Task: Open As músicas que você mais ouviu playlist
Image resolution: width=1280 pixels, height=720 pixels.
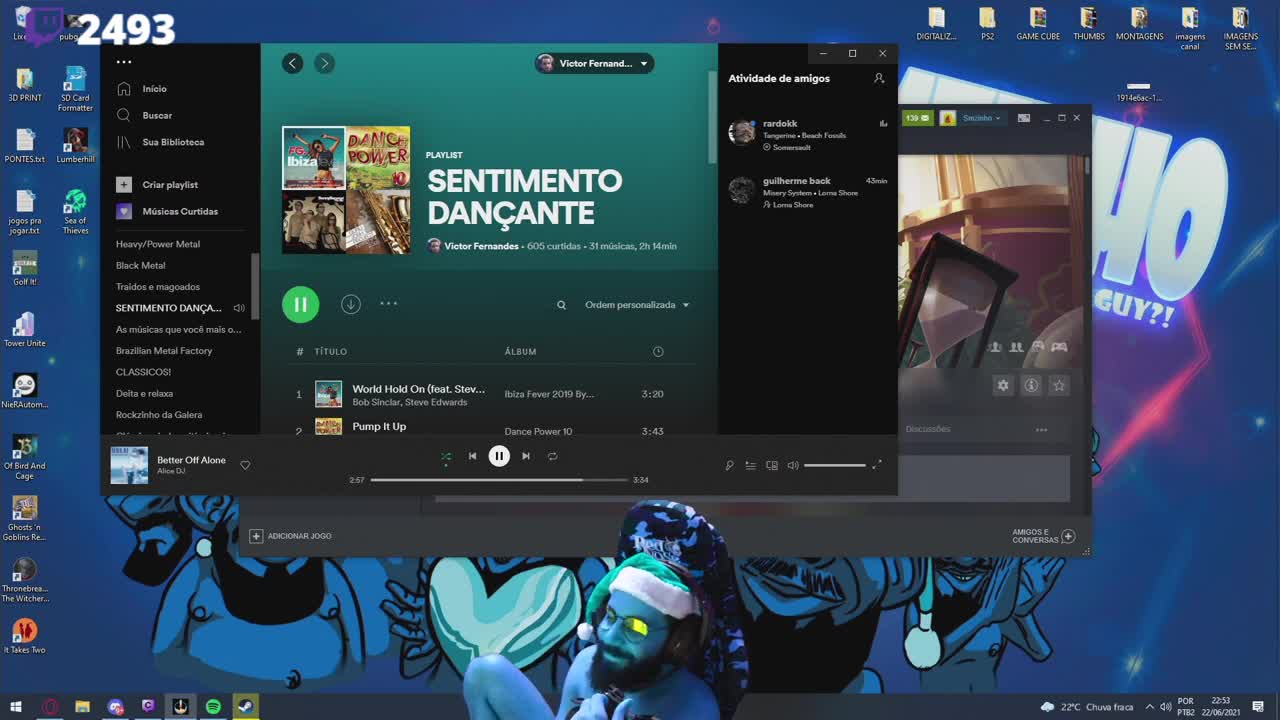Action: coord(178,329)
